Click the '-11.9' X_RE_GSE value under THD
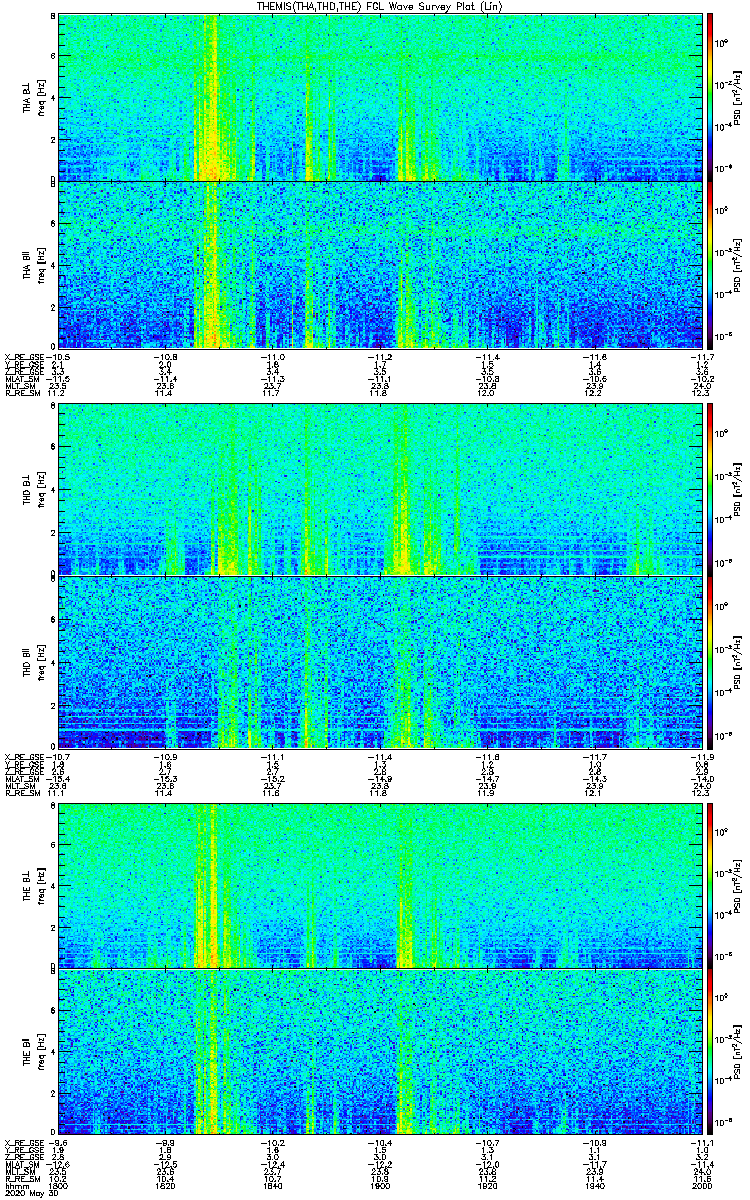750x1200 pixels. pyautogui.click(x=703, y=757)
